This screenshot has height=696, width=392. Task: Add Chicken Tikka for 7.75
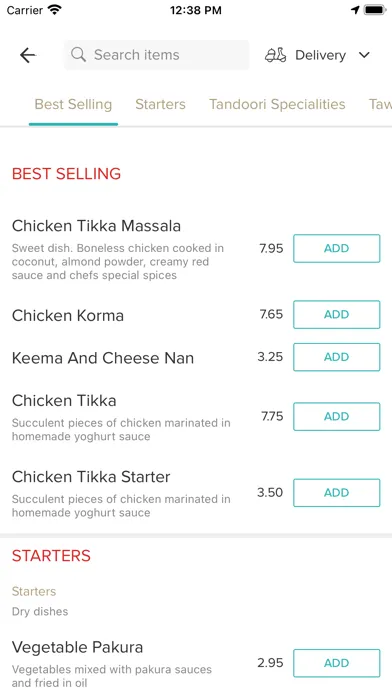pos(337,416)
